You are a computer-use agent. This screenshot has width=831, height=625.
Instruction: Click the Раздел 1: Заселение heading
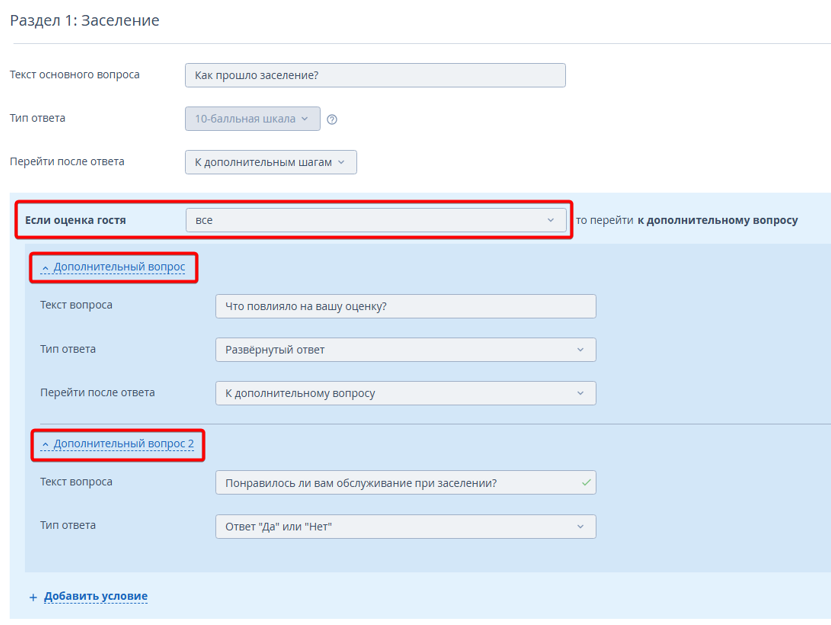click(x=85, y=20)
